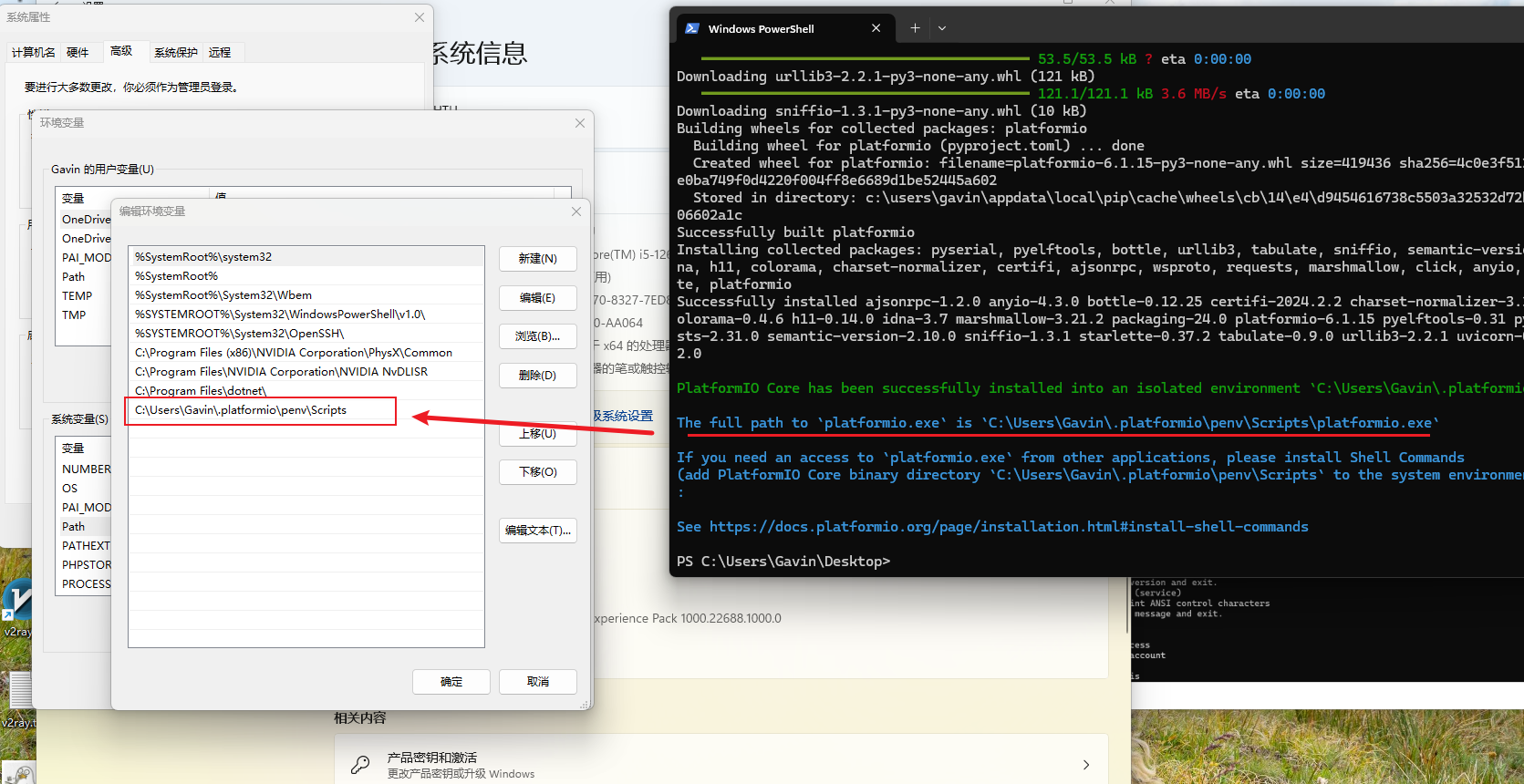Screen dimensions: 1524x784
Task: Select the %SystemRoot%\system32 path entry
Action: (306, 257)
